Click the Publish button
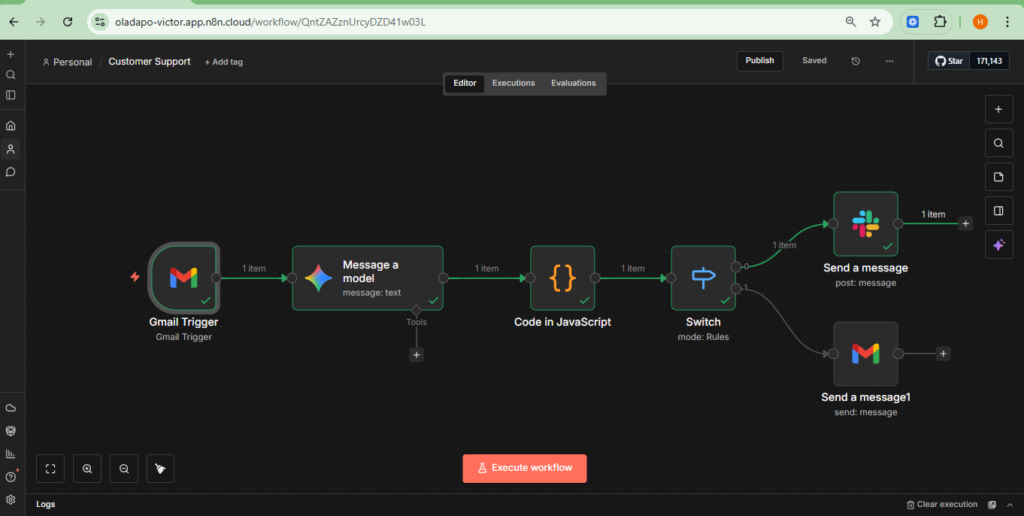 coord(760,61)
